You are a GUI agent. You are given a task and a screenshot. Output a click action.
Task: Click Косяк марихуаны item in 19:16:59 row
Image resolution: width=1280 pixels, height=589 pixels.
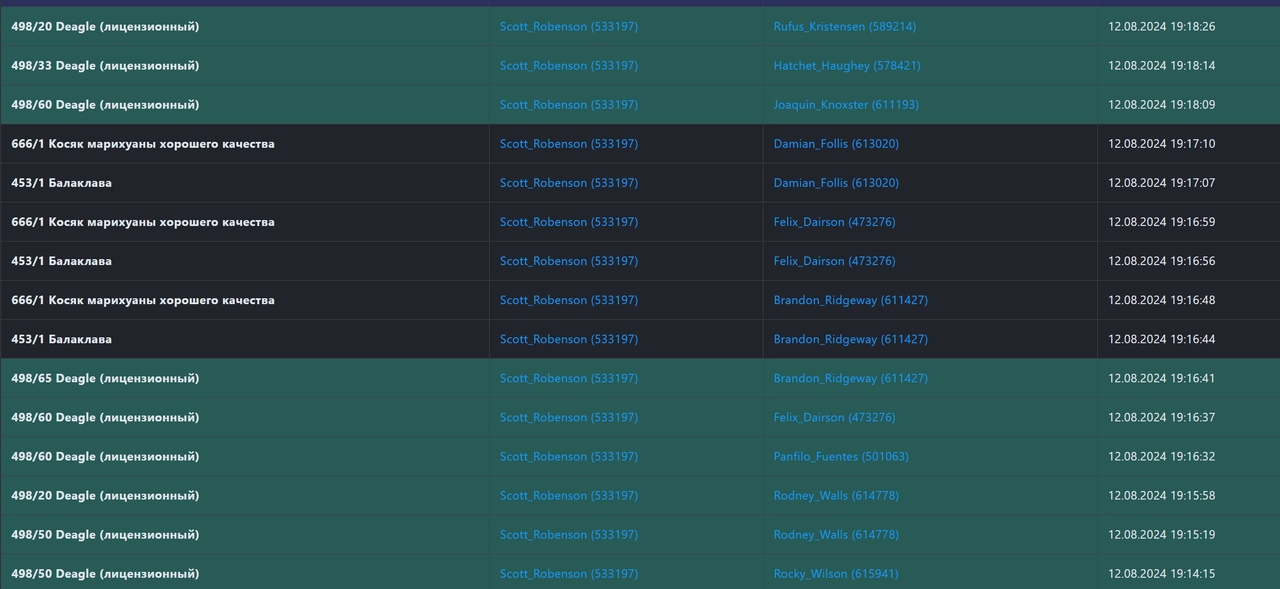tap(142, 222)
